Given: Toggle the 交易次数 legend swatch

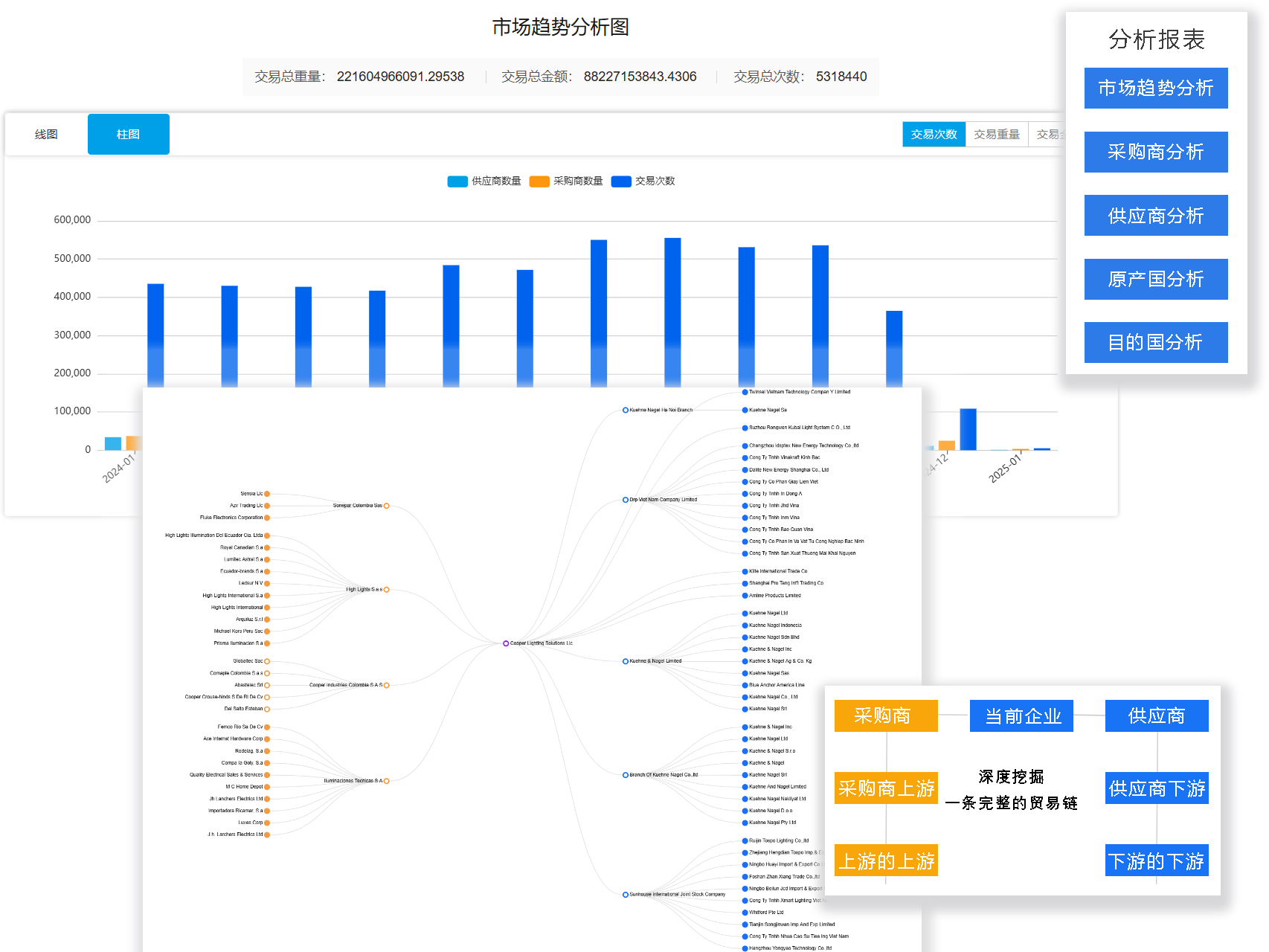Looking at the screenshot, I should (x=620, y=181).
